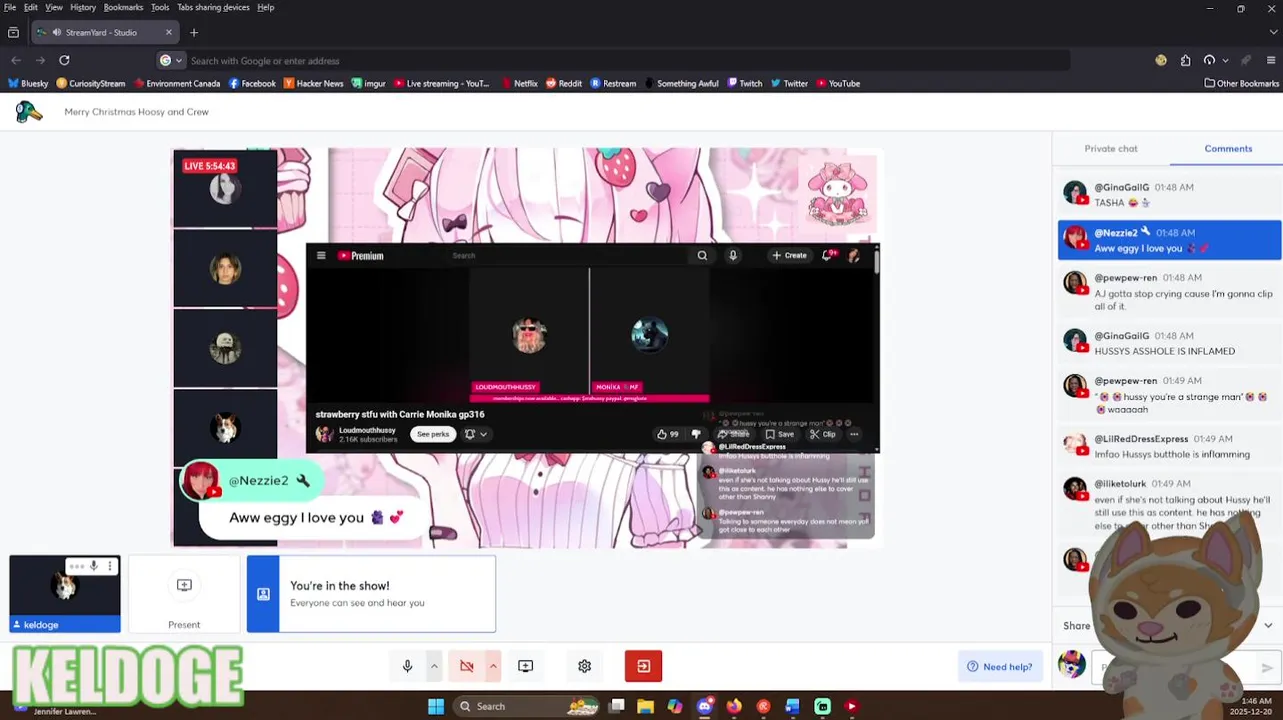Expand the list all tabs chevron
Image resolution: width=1283 pixels, height=720 pixels.
click(x=1274, y=32)
